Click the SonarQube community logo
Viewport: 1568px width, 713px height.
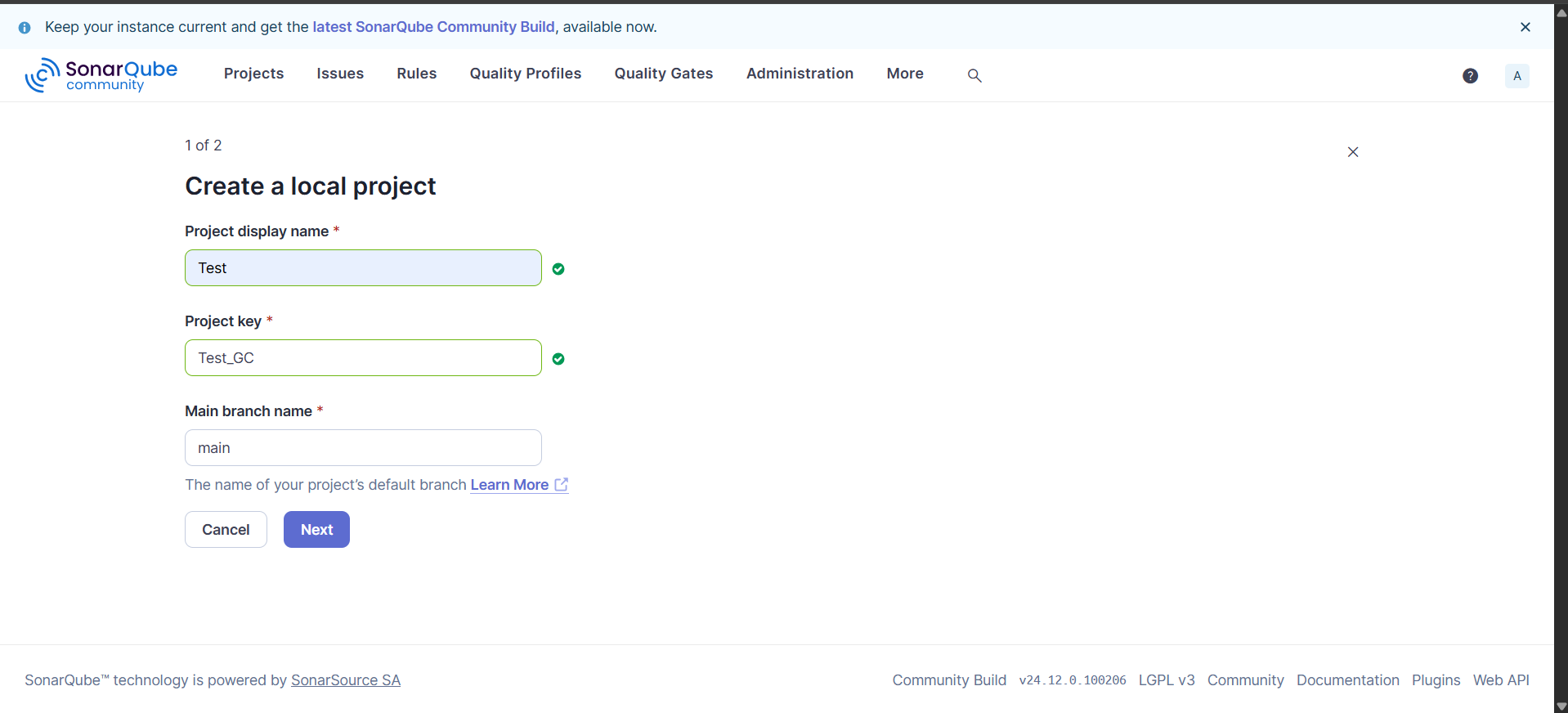tap(101, 75)
